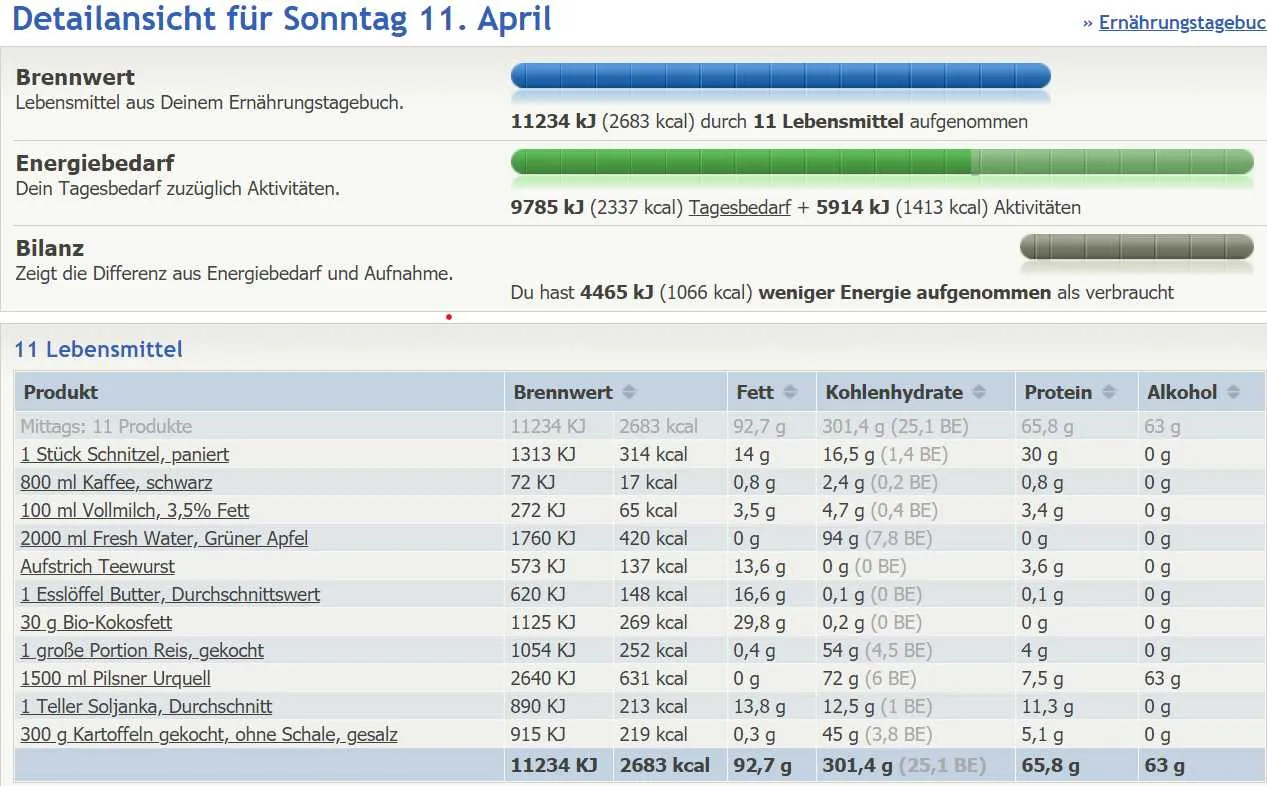
Task: Click Butter's 620 KJ value
Action: (x=538, y=594)
